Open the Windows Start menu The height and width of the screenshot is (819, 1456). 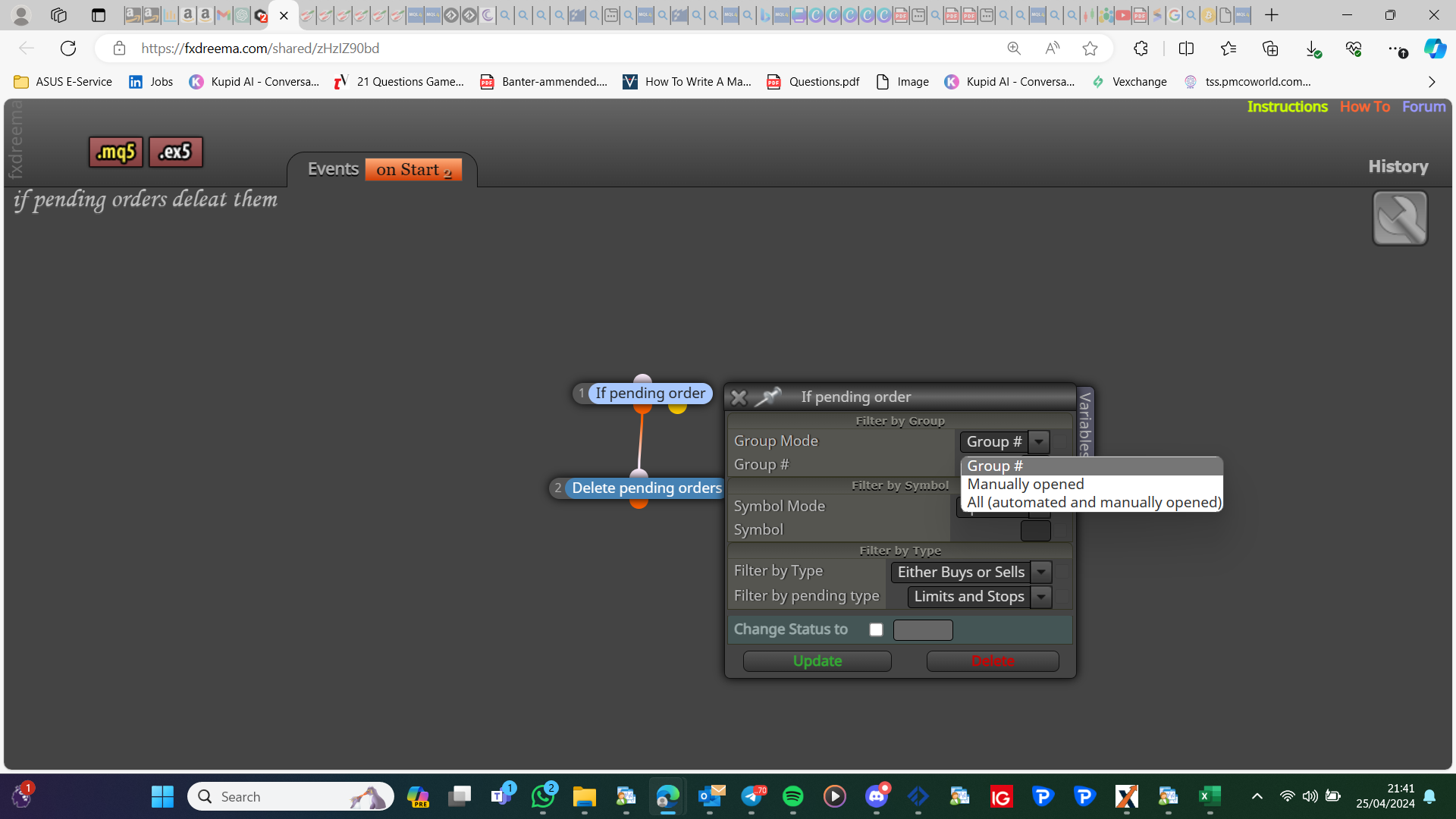click(x=162, y=796)
